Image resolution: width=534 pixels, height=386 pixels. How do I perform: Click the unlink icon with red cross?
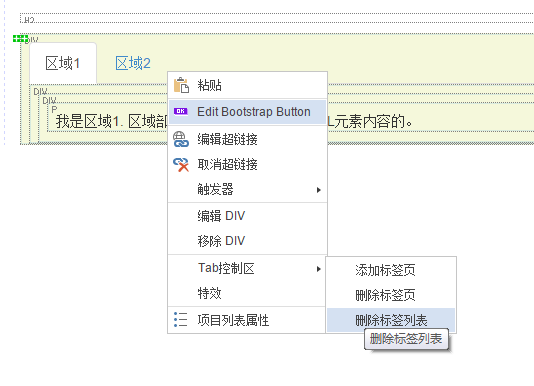pyautogui.click(x=181, y=165)
